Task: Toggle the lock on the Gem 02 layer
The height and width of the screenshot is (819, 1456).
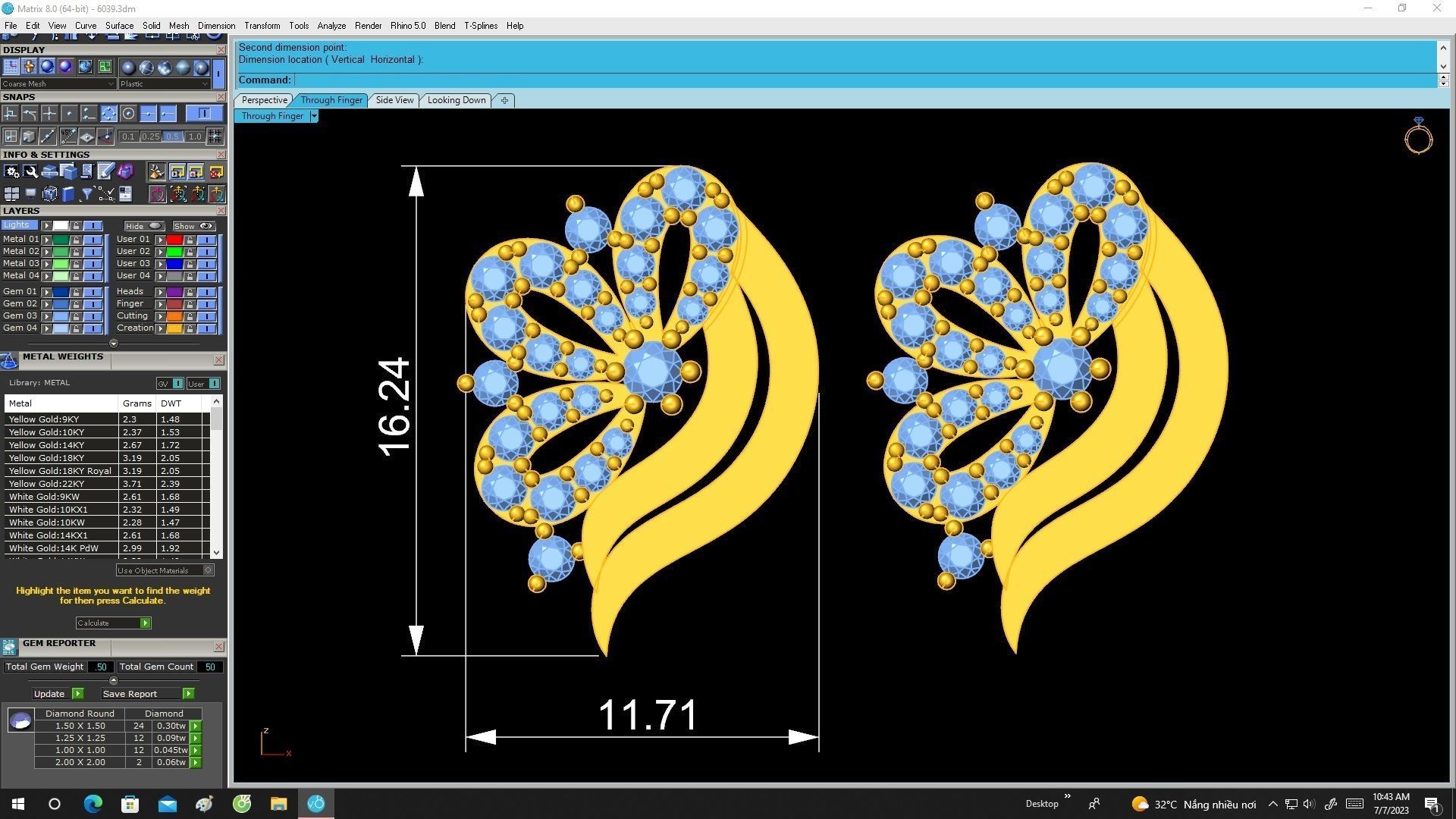Action: (x=76, y=304)
